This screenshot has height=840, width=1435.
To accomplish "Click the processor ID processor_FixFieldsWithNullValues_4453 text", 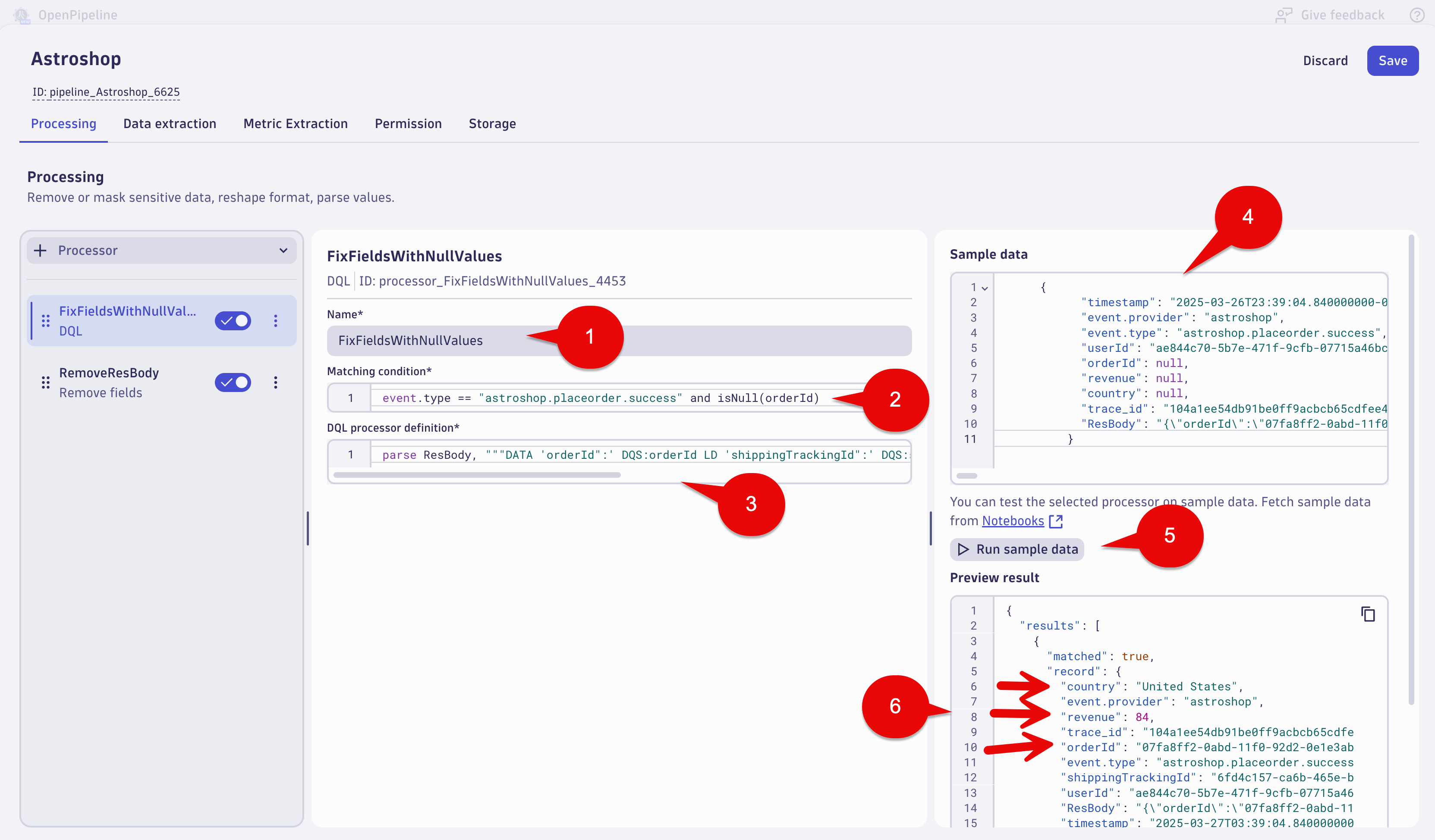I will tap(492, 281).
